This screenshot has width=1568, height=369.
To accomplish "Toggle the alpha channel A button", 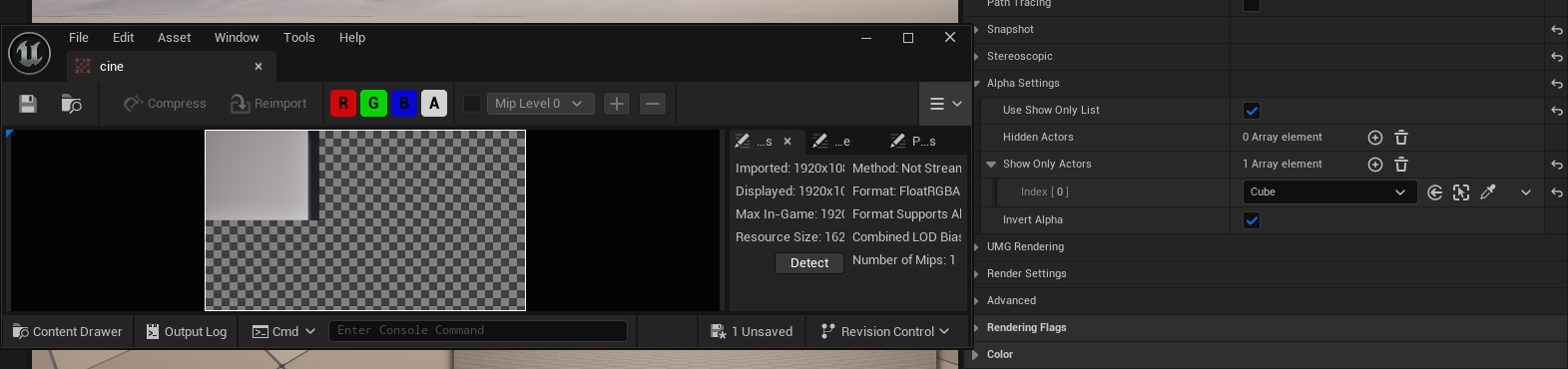I will click(433, 104).
